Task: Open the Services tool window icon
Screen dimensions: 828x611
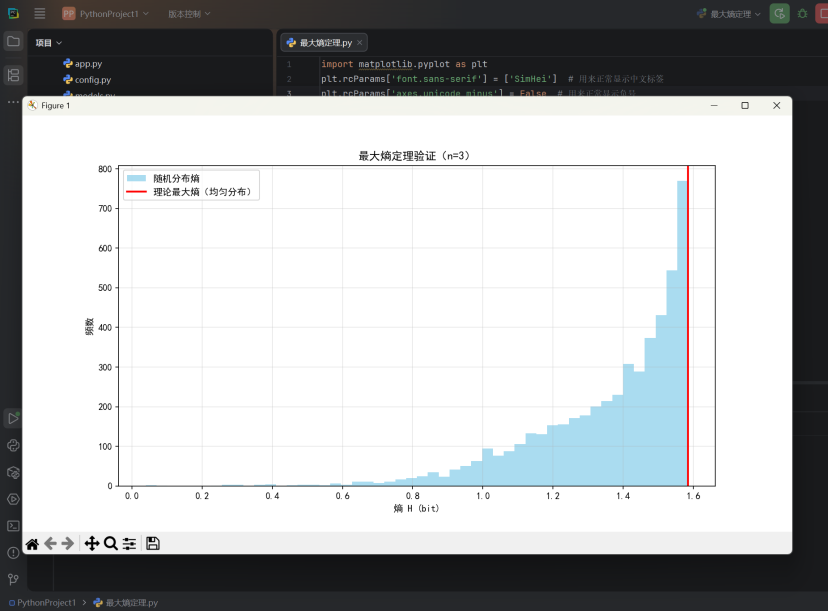Action: tap(13, 499)
